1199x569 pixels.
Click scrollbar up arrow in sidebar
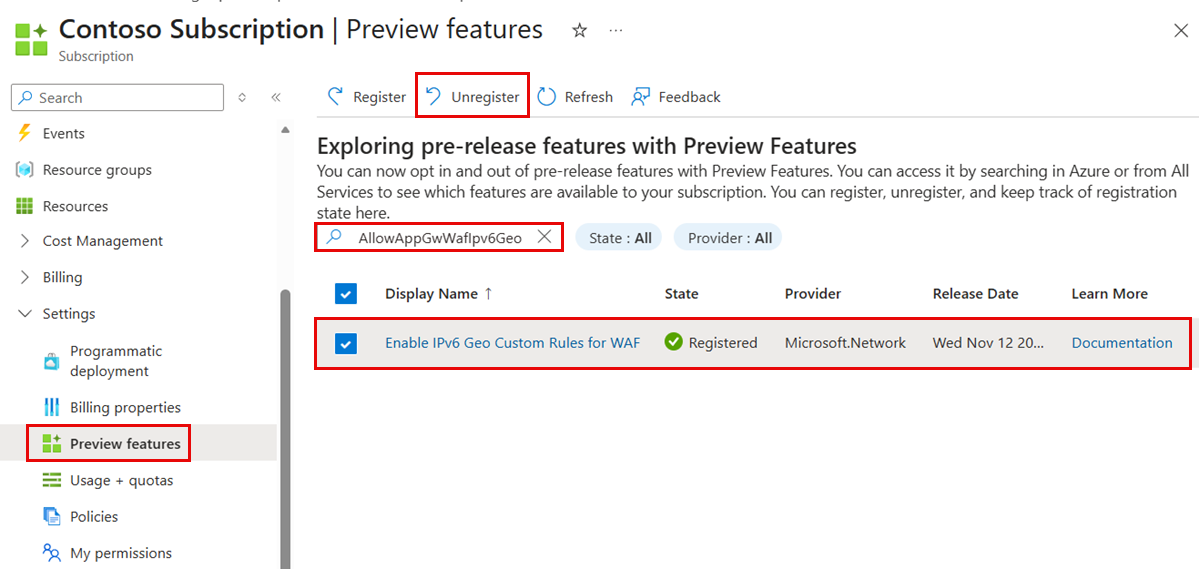click(285, 128)
